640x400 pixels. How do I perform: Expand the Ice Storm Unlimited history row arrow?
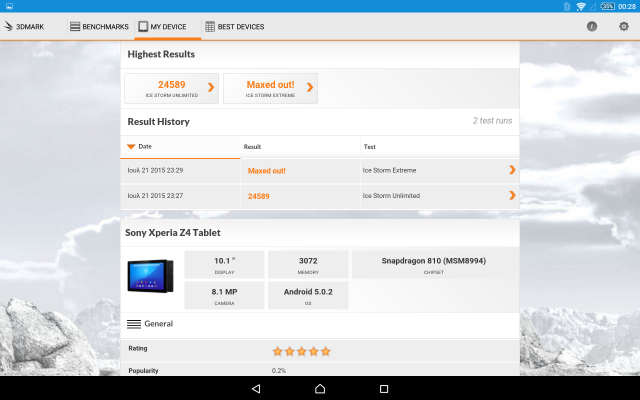click(512, 195)
